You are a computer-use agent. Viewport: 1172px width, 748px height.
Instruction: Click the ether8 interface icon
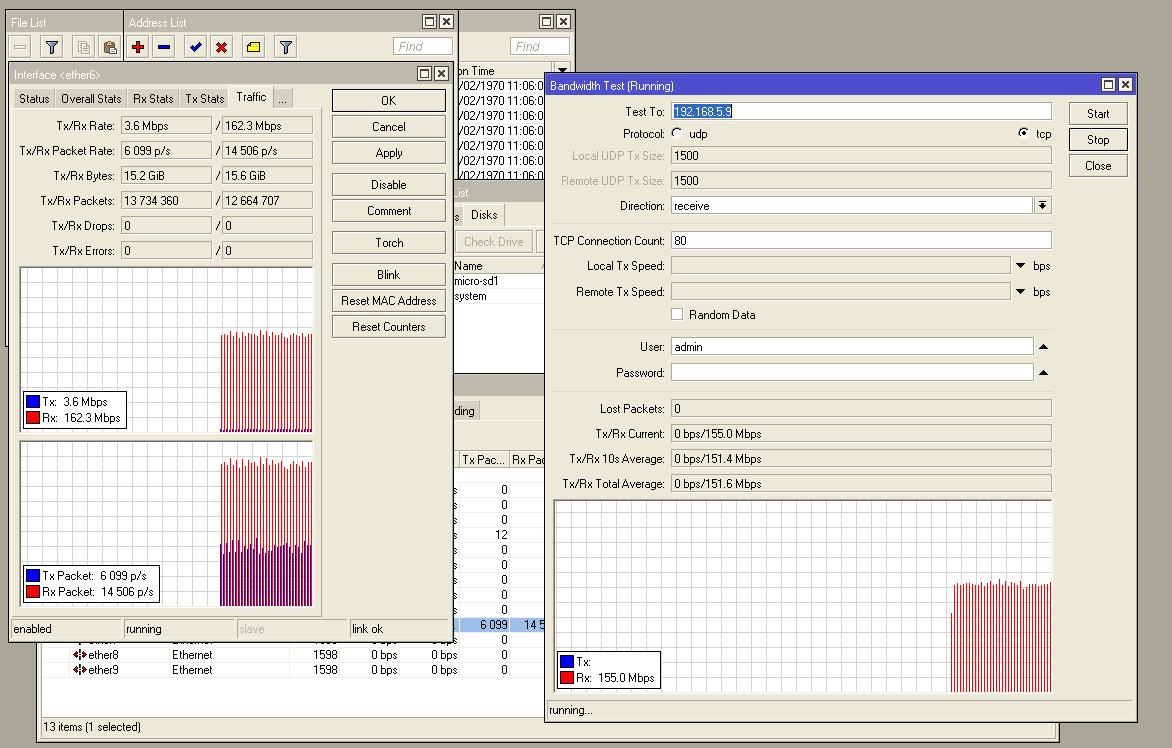click(79, 655)
